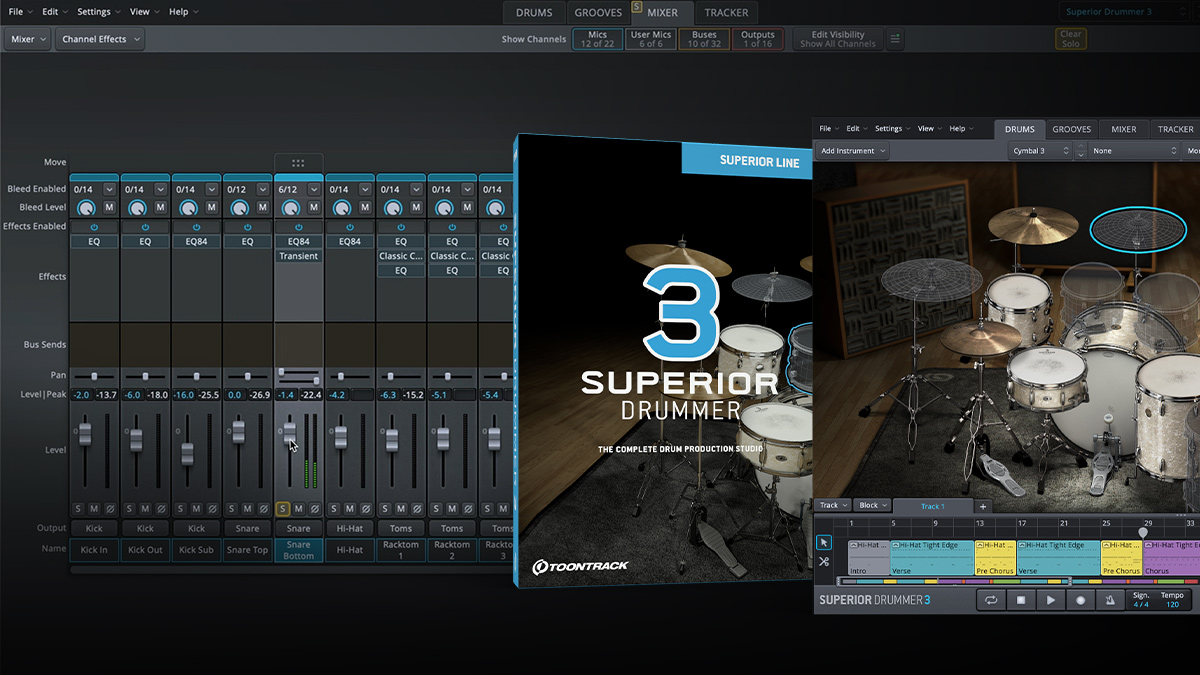Mute the Racktom 1 channel

[x=400, y=509]
